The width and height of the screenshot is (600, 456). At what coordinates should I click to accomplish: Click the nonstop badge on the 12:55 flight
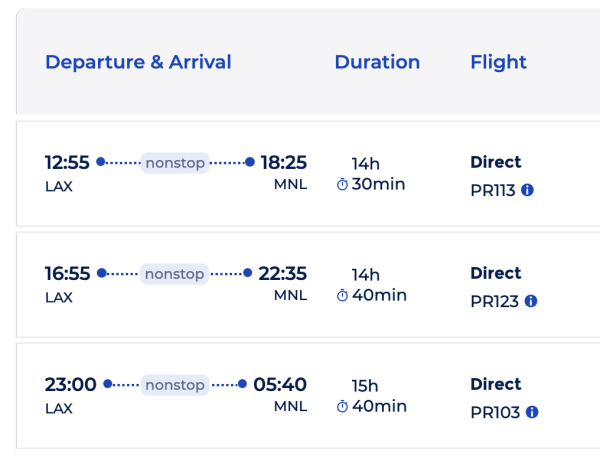[x=175, y=163]
